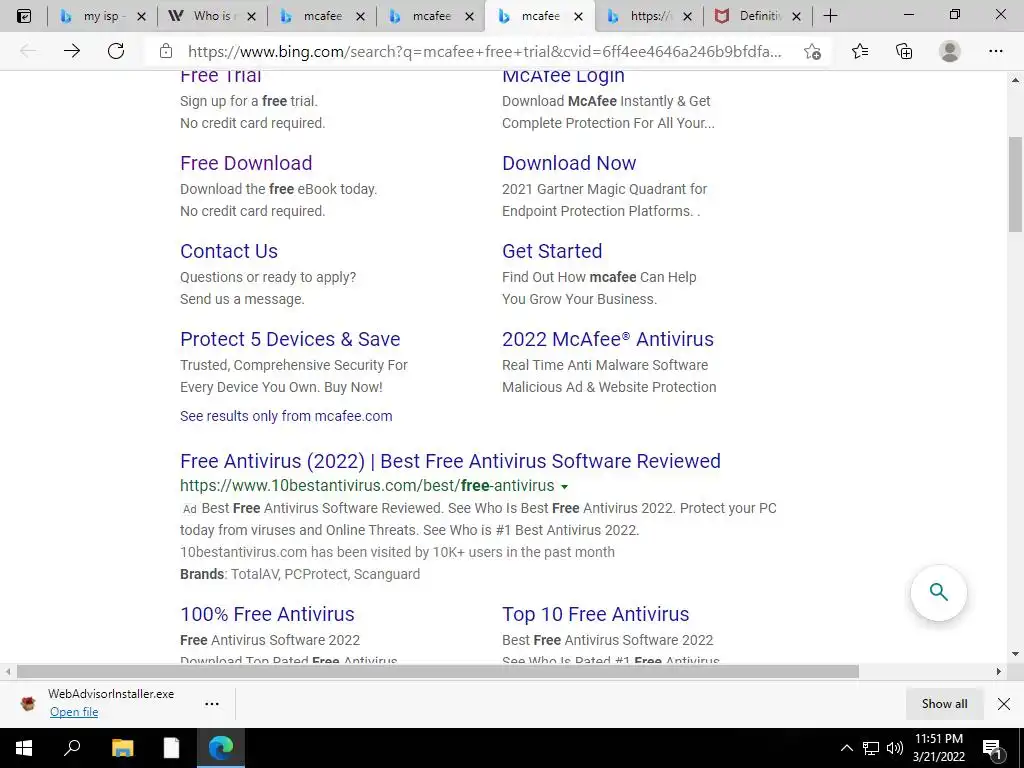Add this page to favorites star
This screenshot has height=768, width=1024.
point(812,52)
